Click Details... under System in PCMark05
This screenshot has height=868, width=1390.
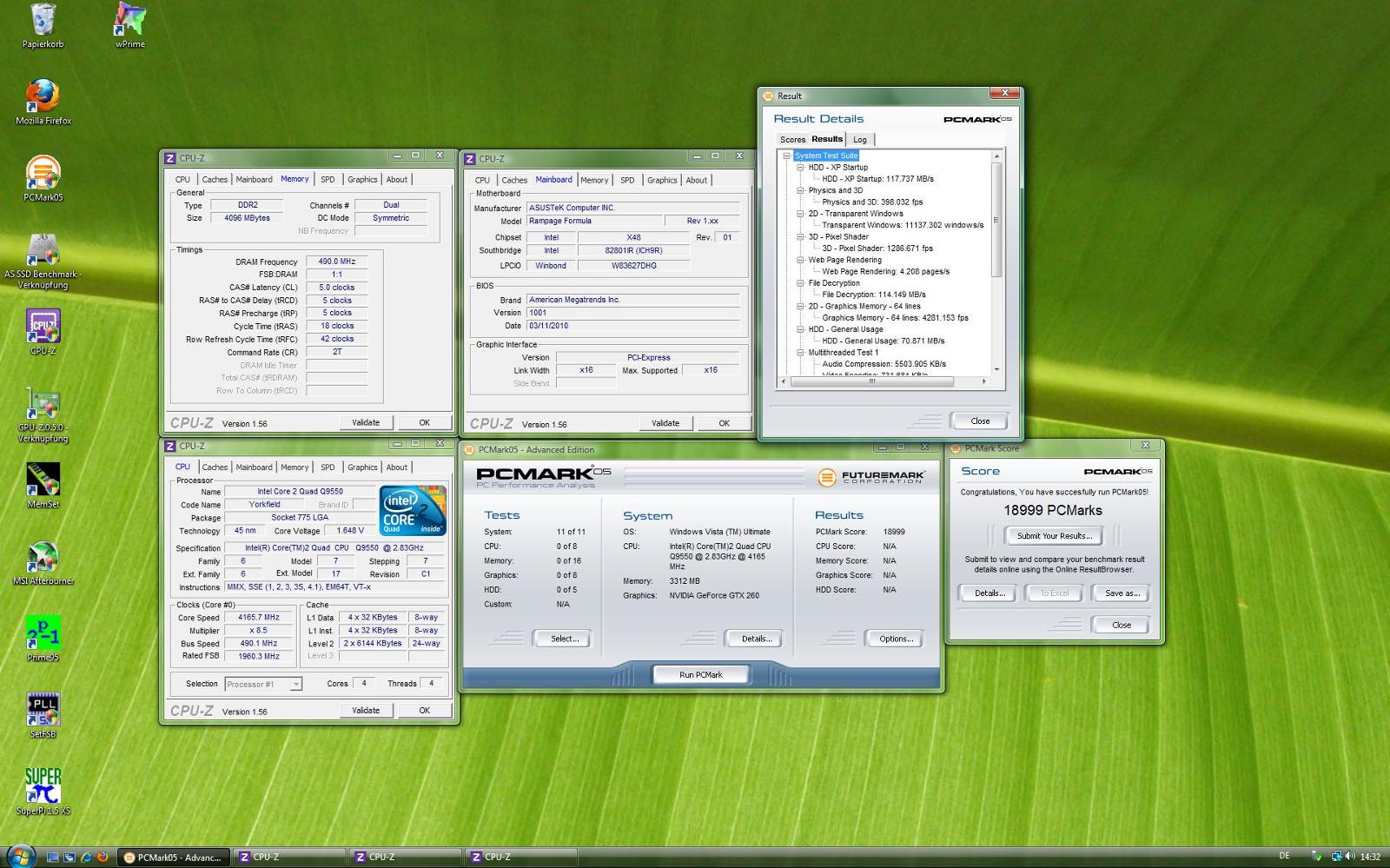tap(757, 639)
